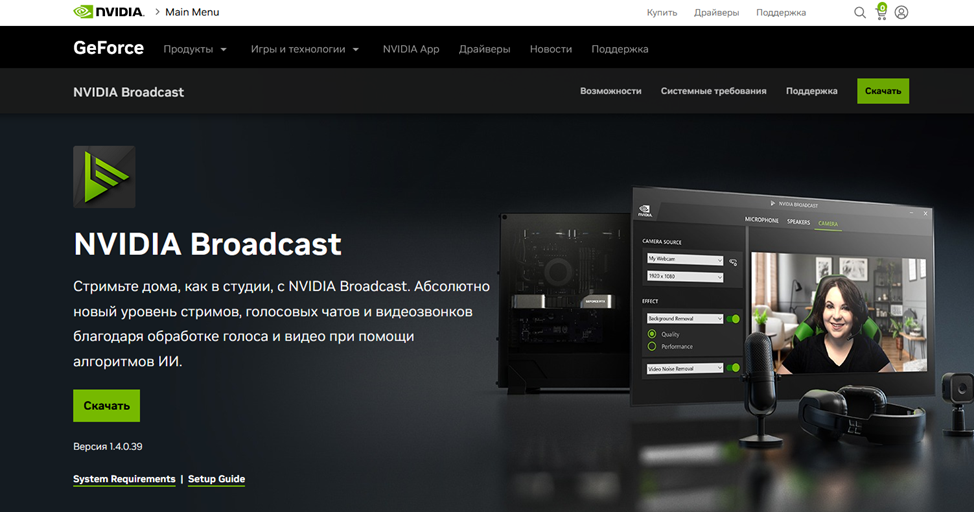Open the My Webcam source dropdown
Viewport: 974px width, 512px height.
[685, 258]
